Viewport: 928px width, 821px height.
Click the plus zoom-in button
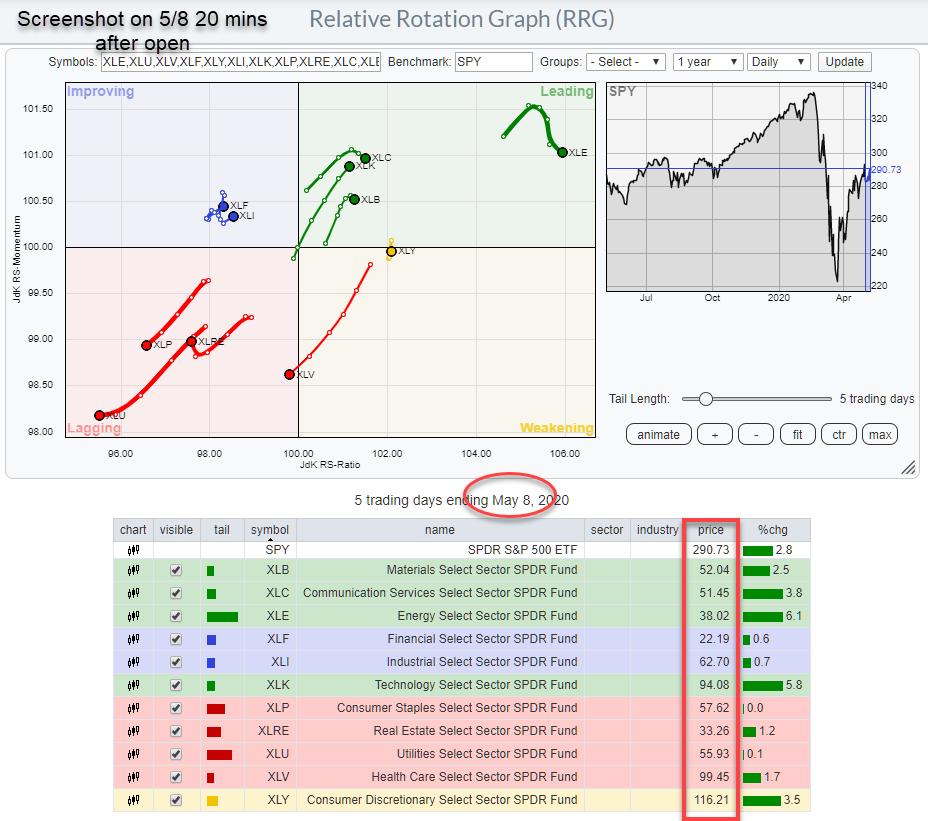tap(714, 434)
